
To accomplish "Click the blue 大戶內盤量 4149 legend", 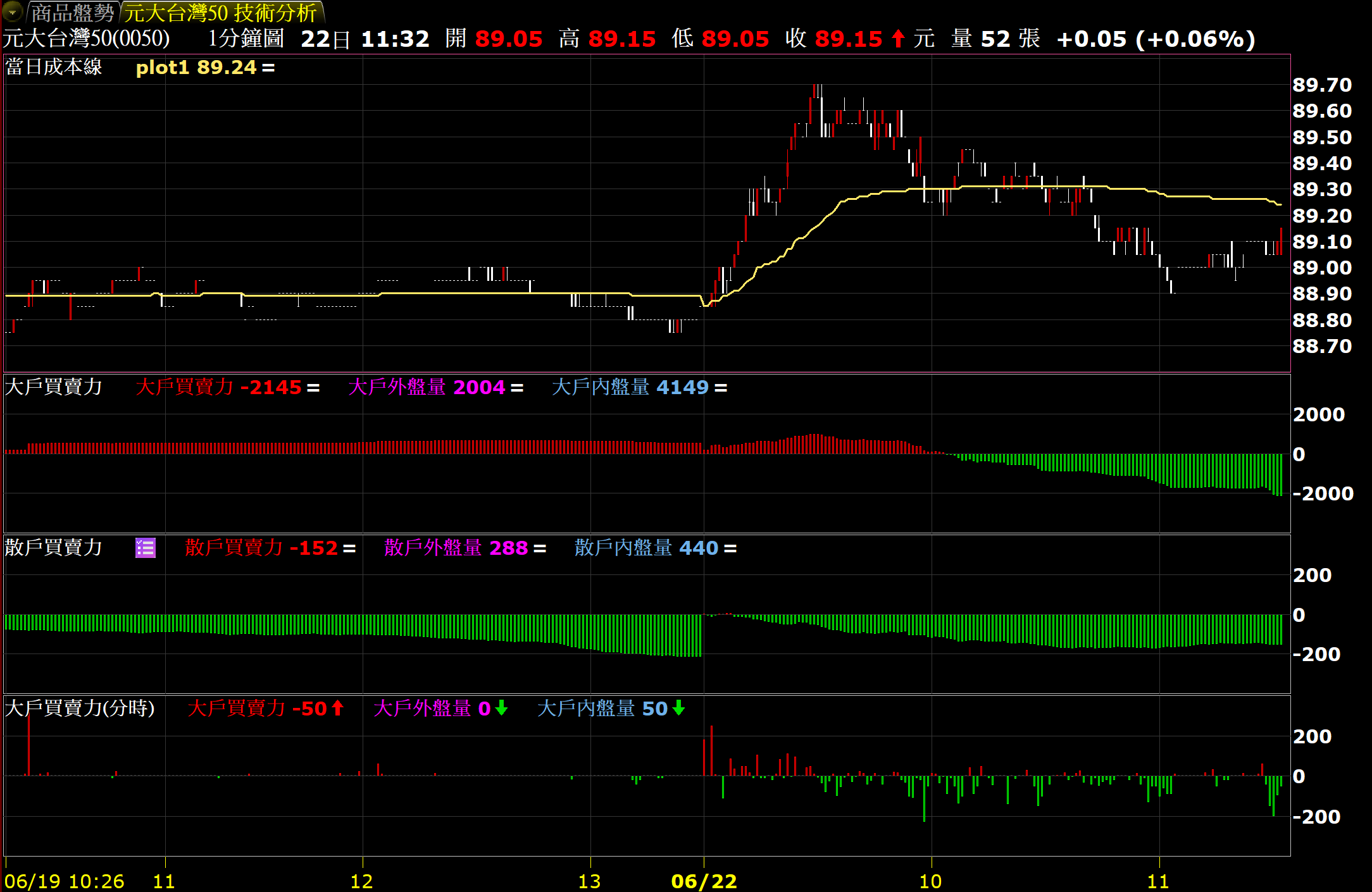I will pyautogui.click(x=630, y=387).
